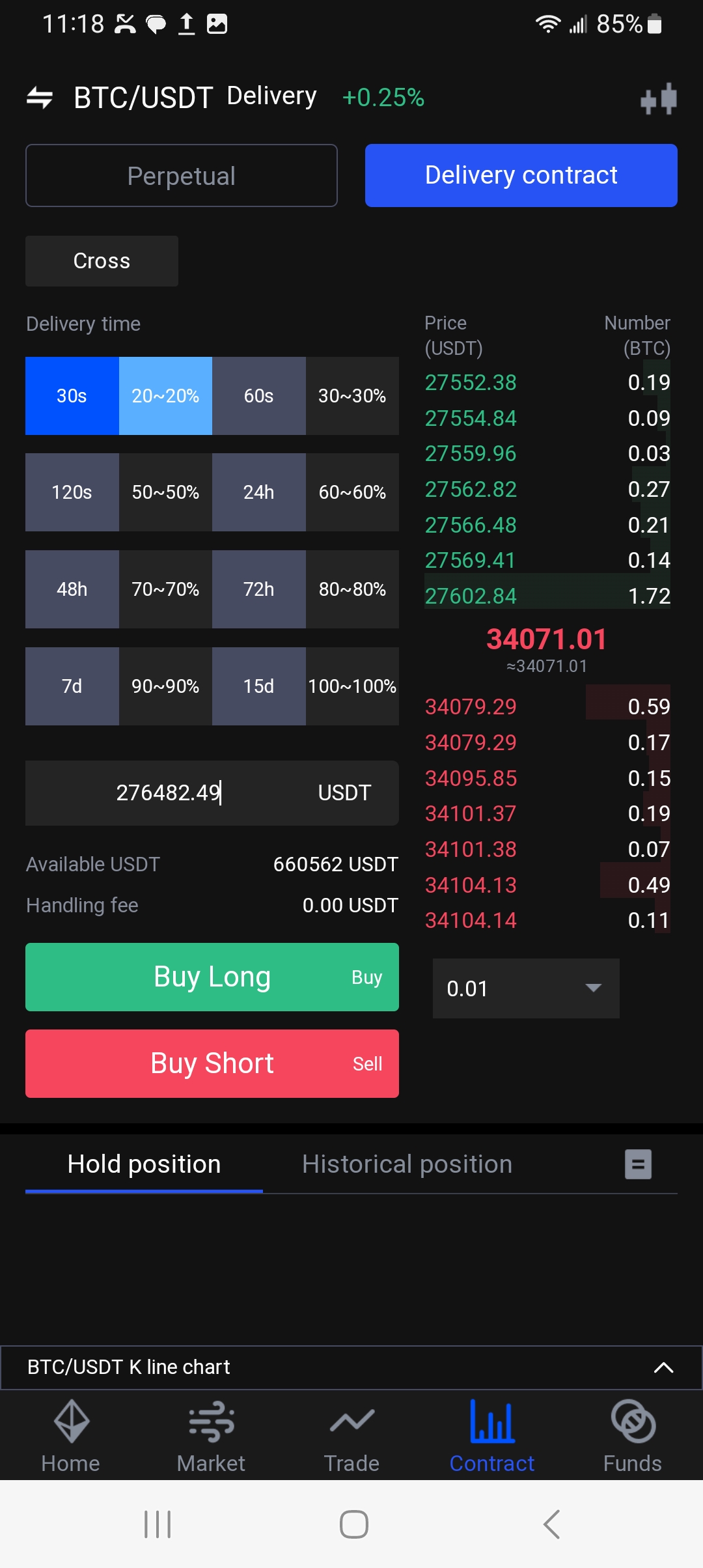Focus the USDT amount input field

tap(169, 793)
